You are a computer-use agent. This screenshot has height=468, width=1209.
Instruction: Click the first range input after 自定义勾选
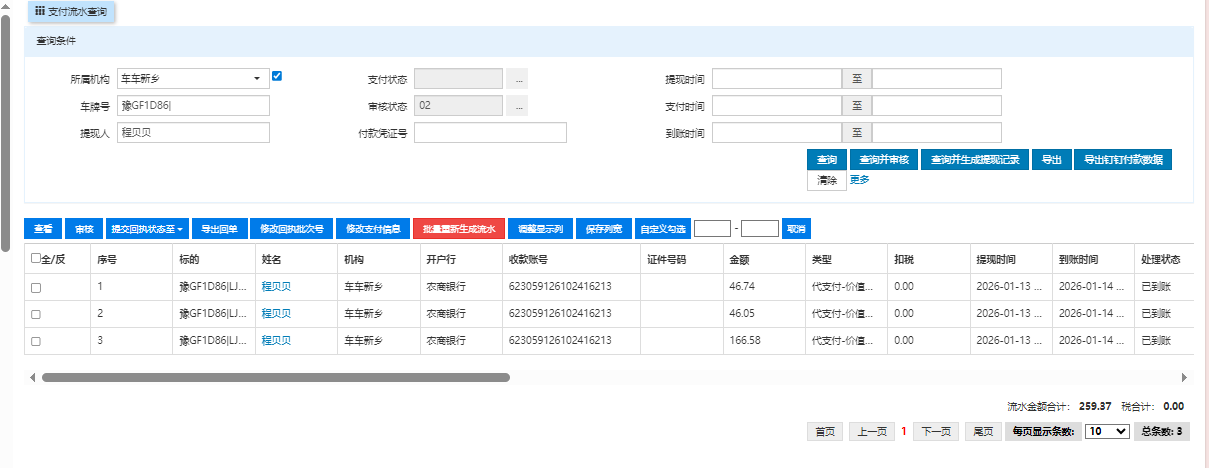[x=712, y=229]
